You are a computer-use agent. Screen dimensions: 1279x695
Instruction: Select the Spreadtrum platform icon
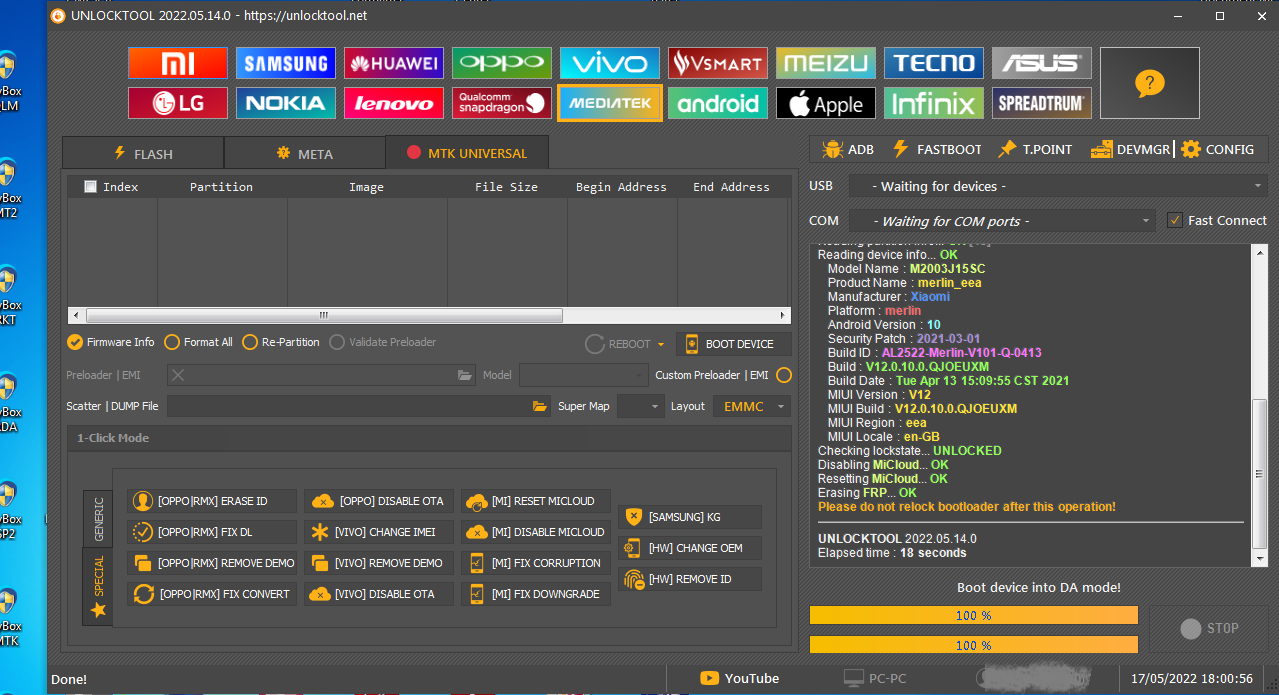point(1042,103)
